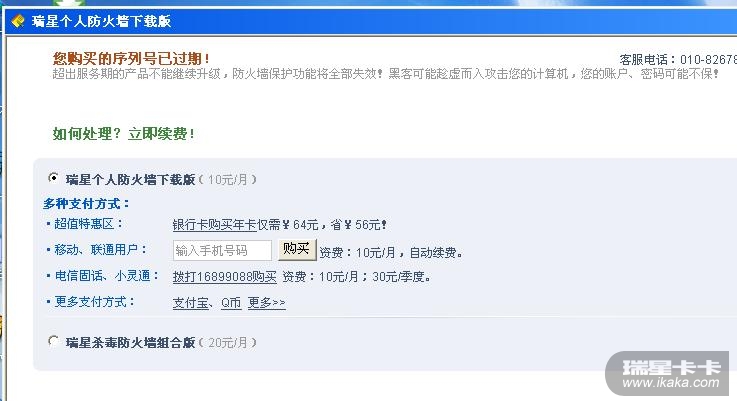This screenshot has height=401, width=737.
Task: Open the Q币 payment link
Action: [x=231, y=303]
